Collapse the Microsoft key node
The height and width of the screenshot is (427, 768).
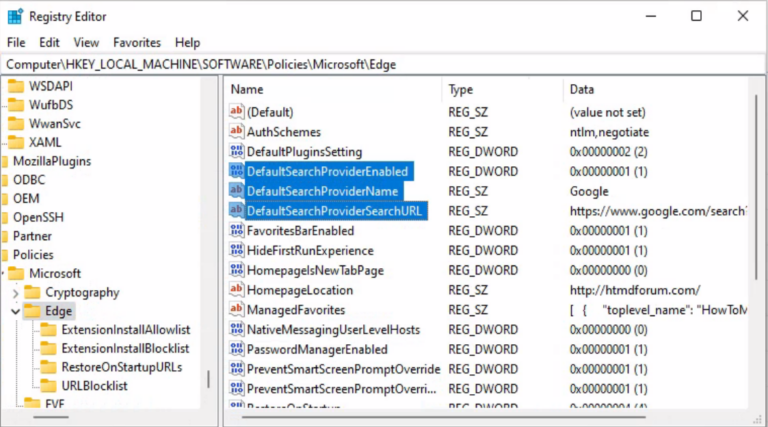coord(4,273)
